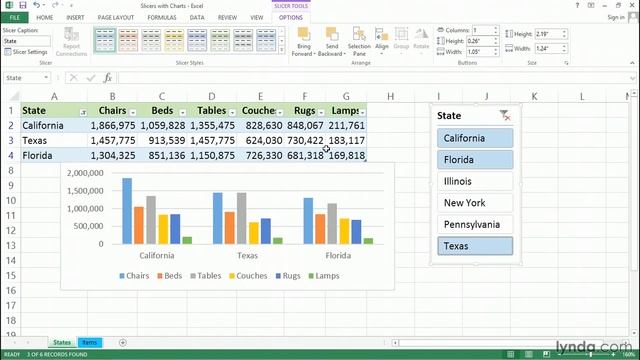The height and width of the screenshot is (360, 640).
Task: Expand the Slicer Styles gallery
Action: 281,50
